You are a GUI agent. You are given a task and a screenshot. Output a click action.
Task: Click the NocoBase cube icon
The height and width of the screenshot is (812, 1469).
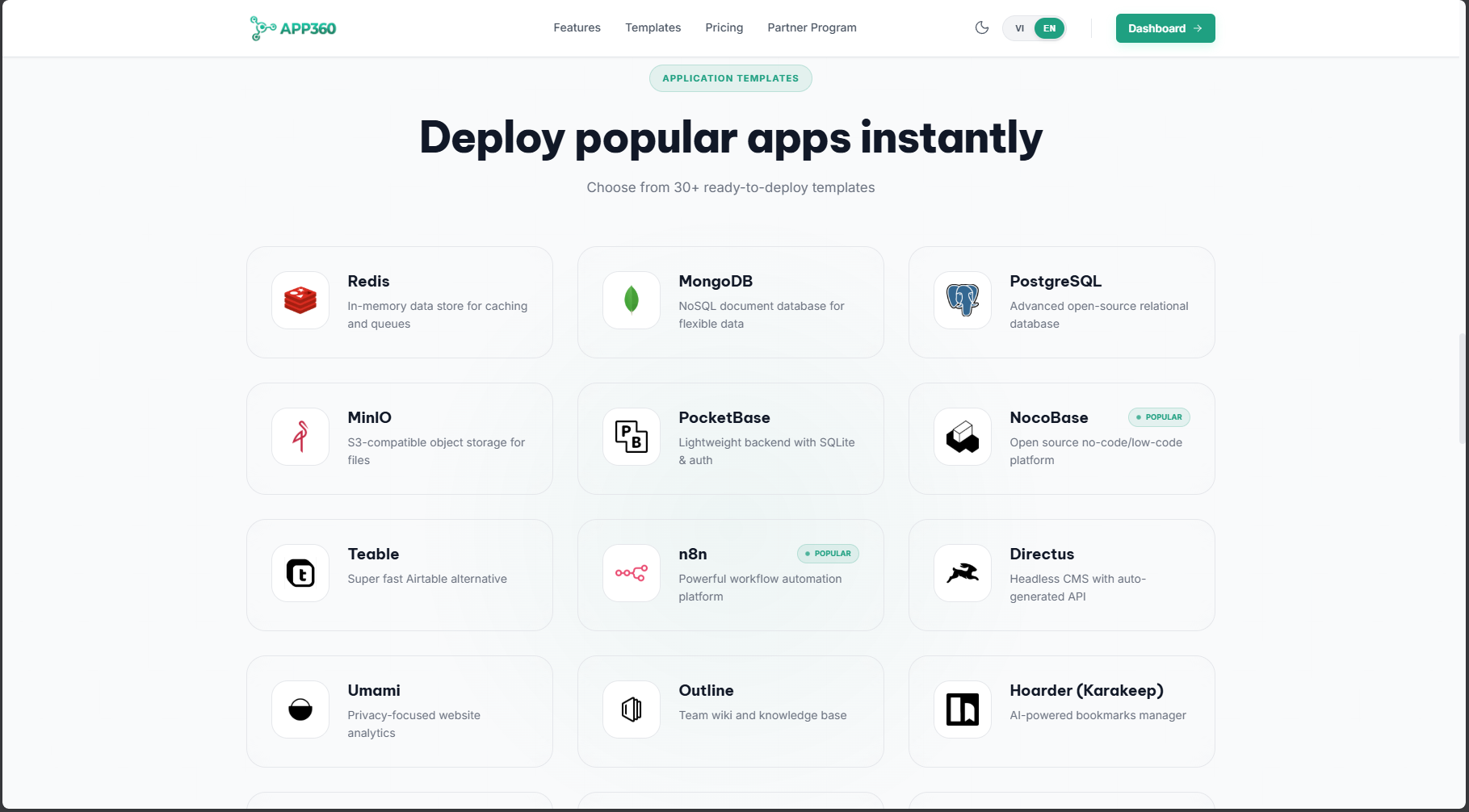[x=963, y=437]
